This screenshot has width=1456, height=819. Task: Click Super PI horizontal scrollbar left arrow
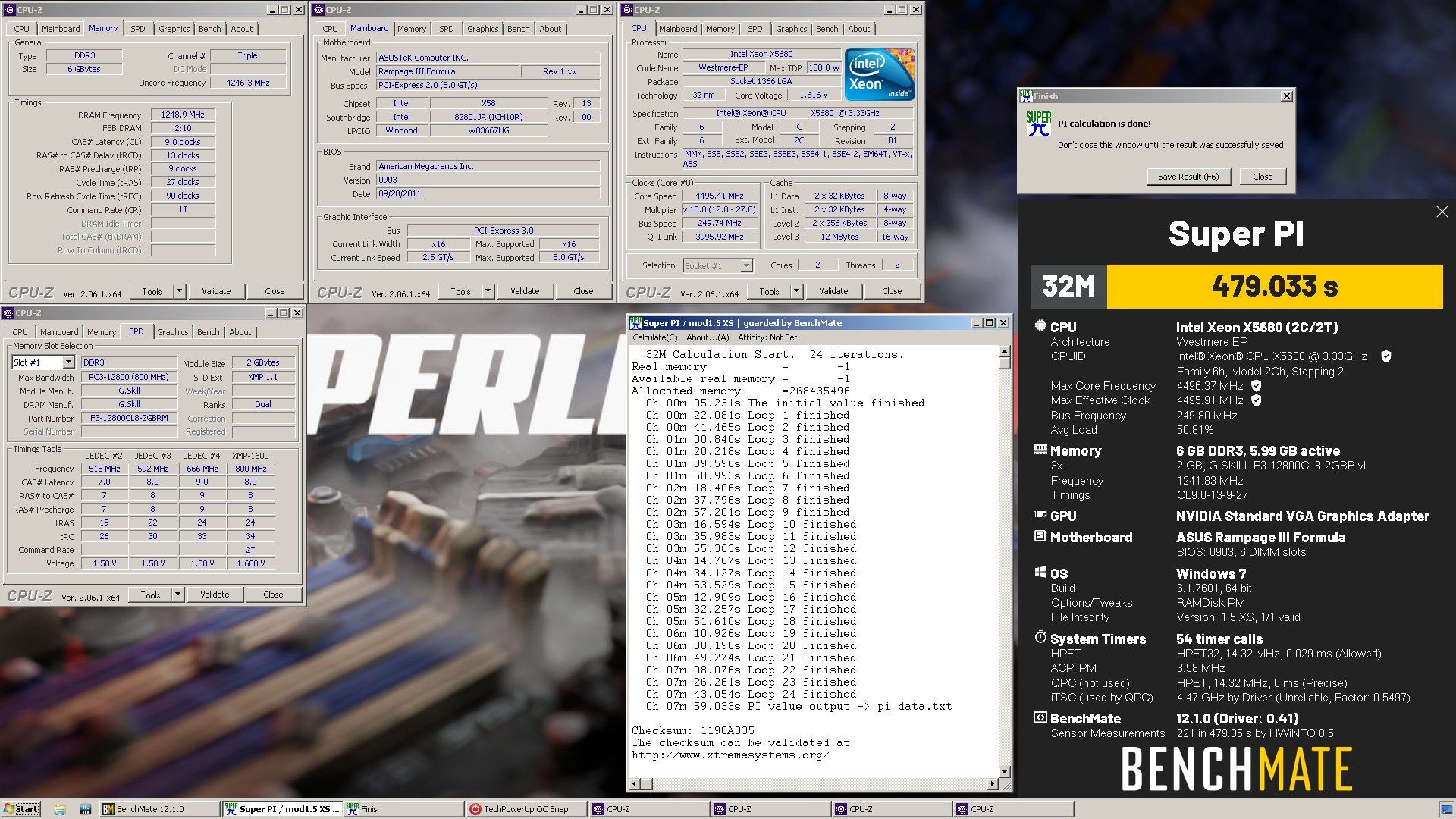click(x=635, y=783)
